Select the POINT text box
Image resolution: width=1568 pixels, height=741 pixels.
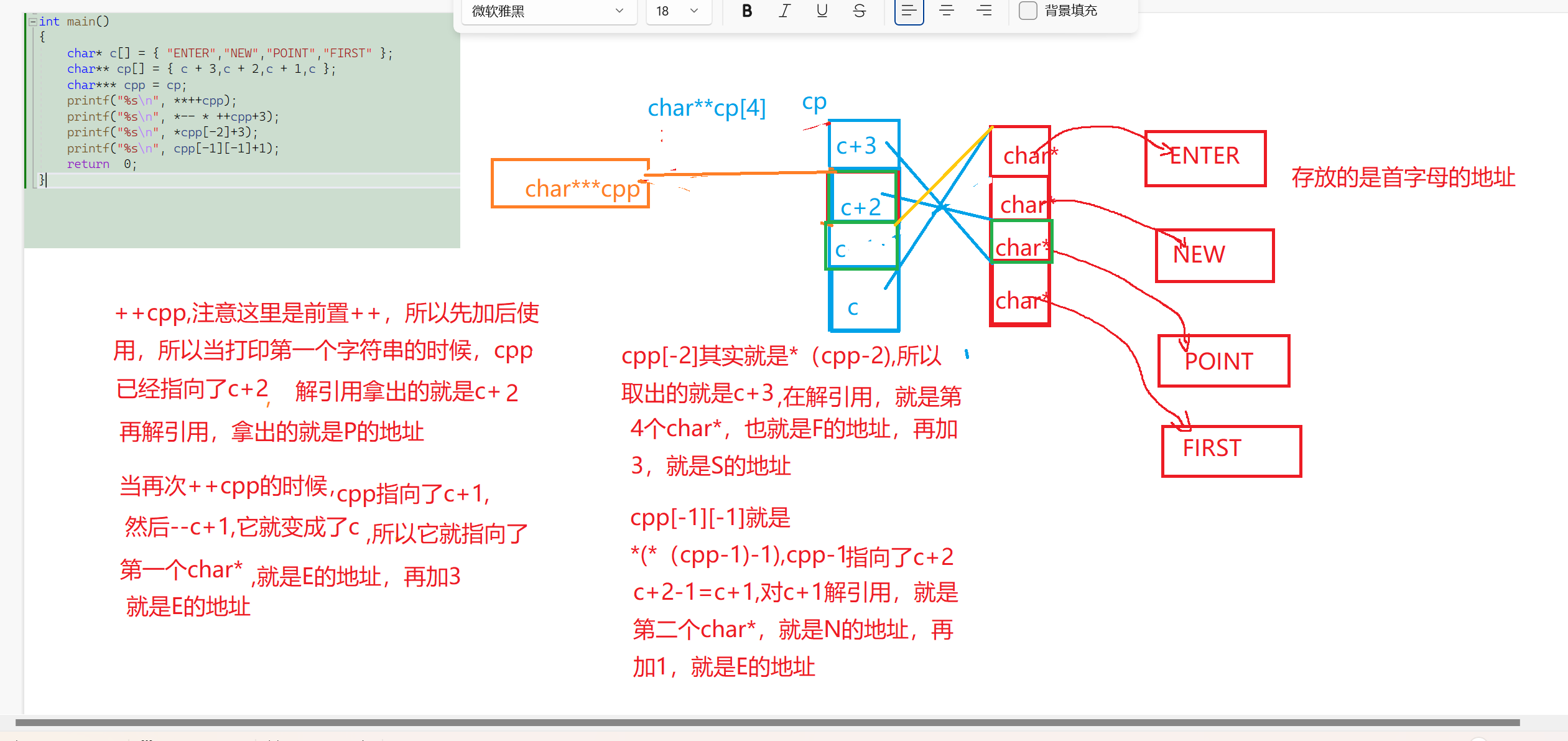click(x=1223, y=361)
